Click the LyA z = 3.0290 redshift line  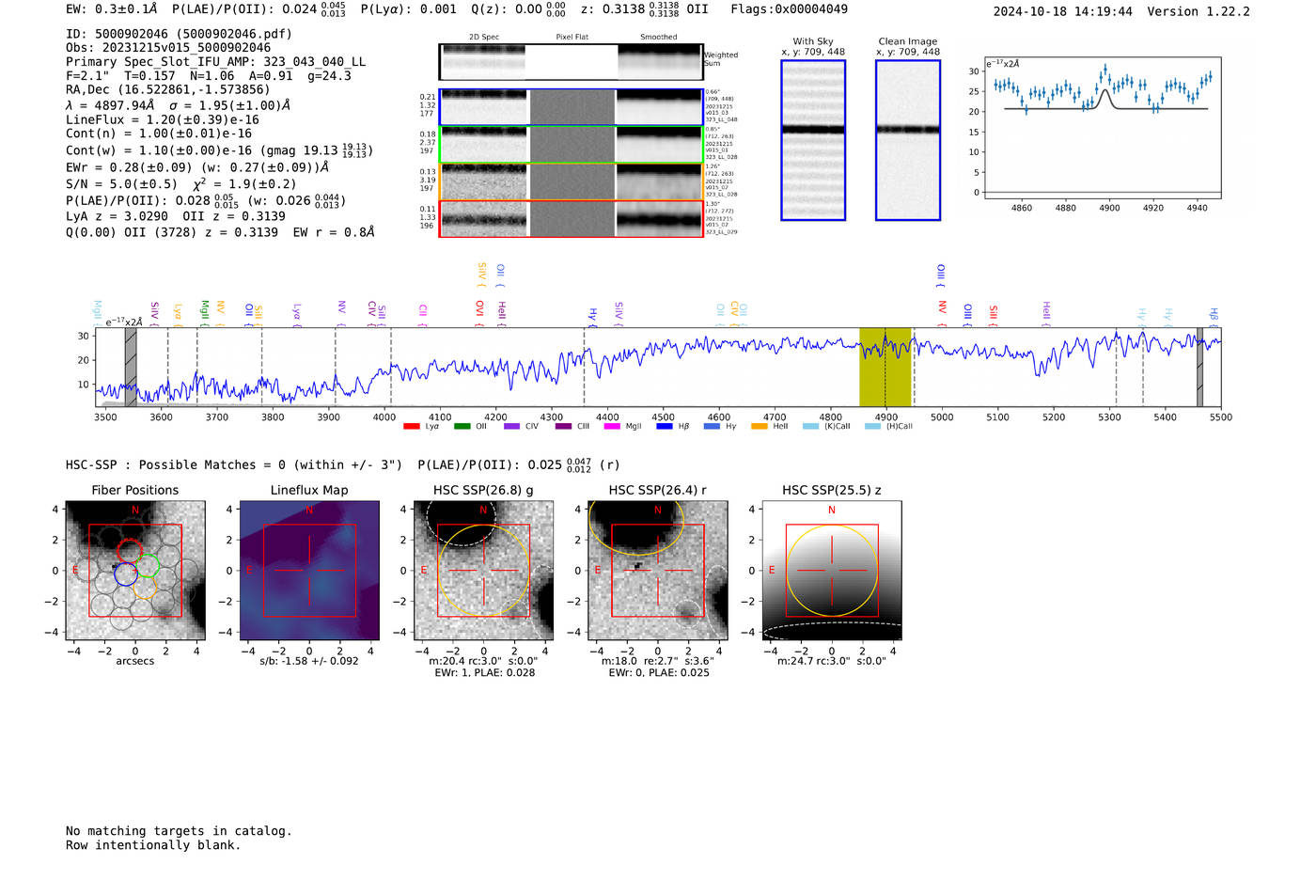(176, 216)
